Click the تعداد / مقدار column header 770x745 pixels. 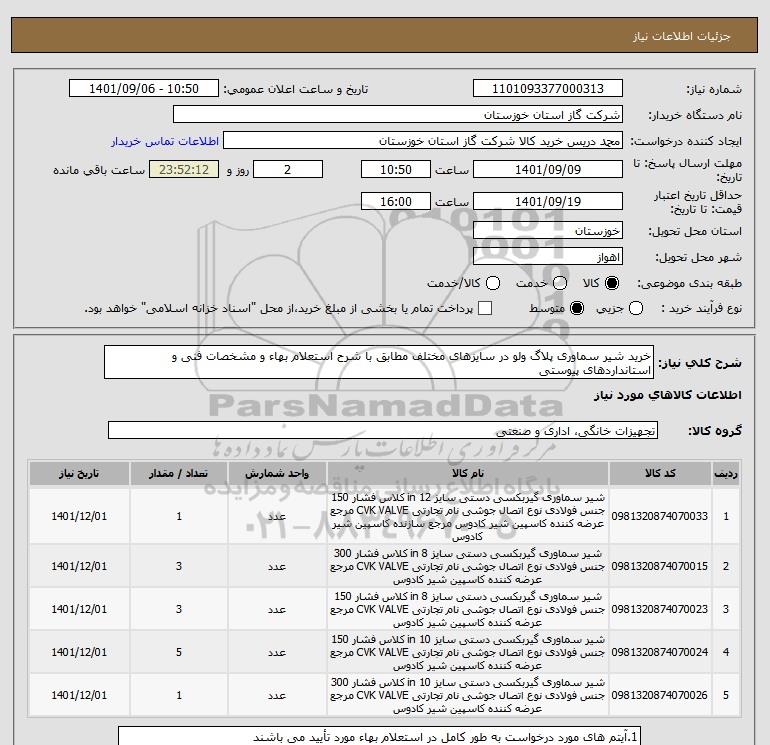pyautogui.click(x=179, y=473)
